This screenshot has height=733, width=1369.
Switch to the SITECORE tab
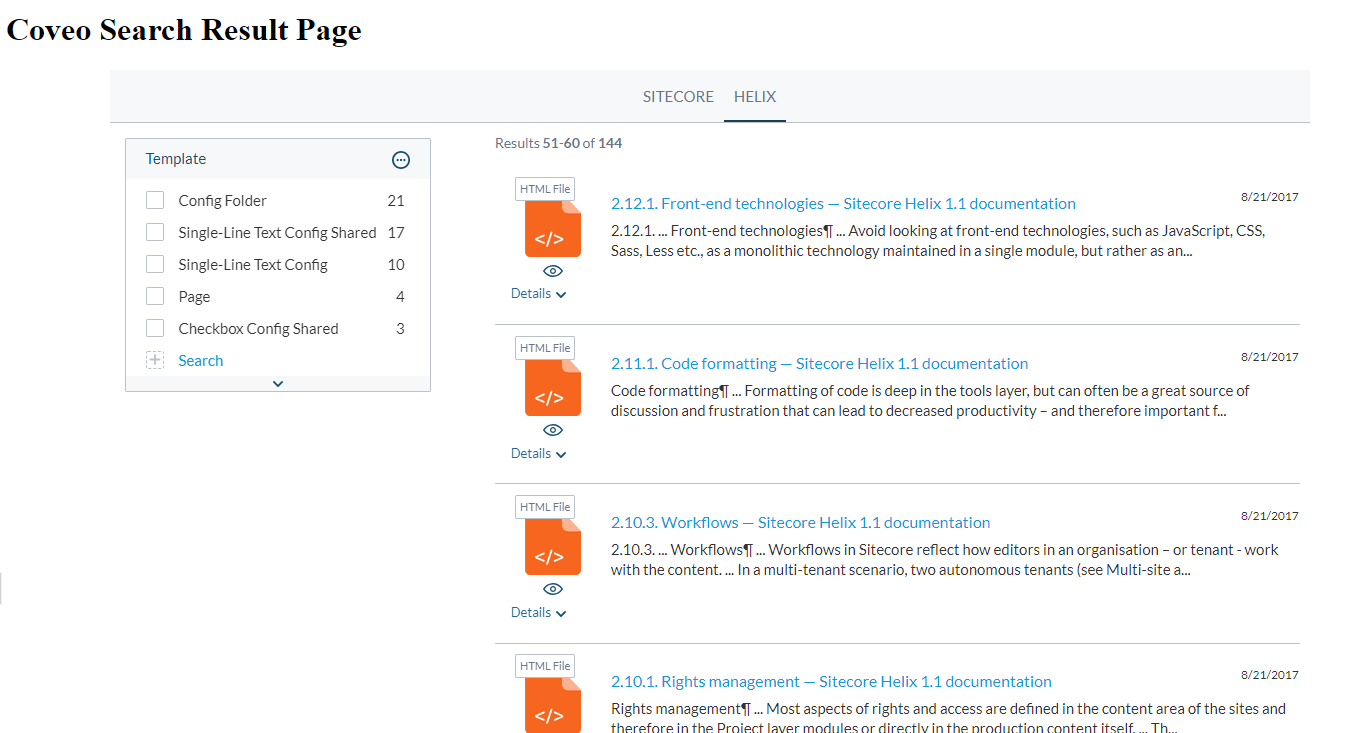coord(678,97)
